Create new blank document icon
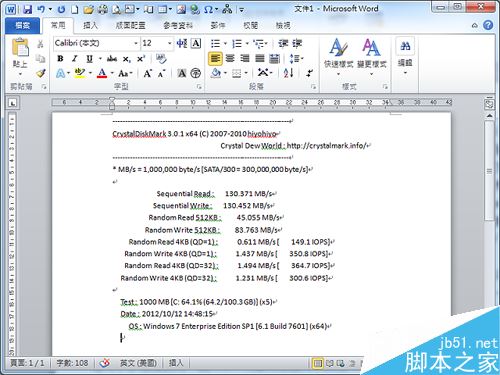The image size is (500, 375). 75,9
